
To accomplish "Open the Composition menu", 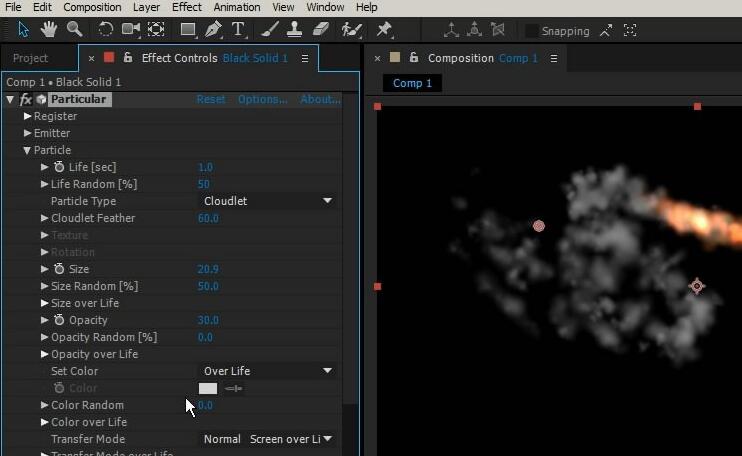I will 92,7.
